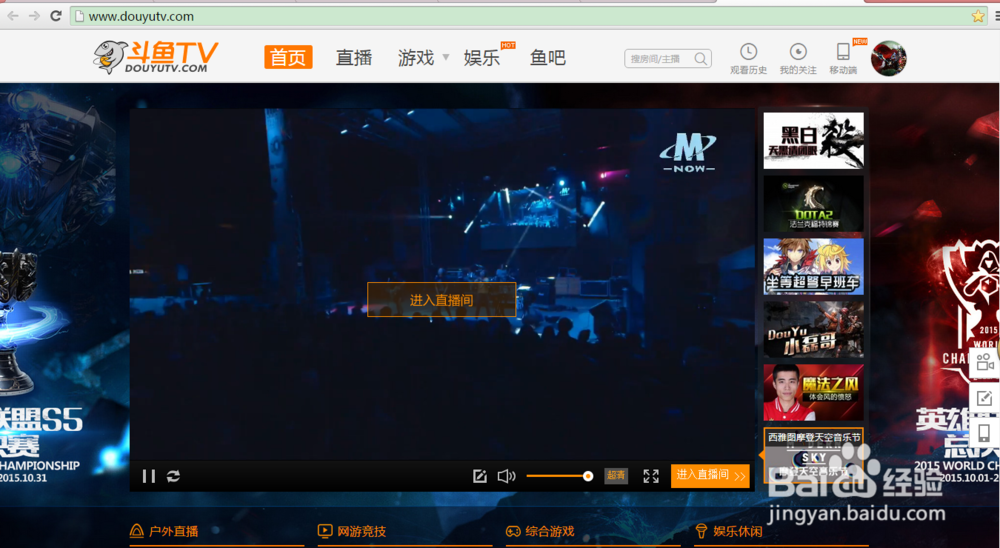This screenshot has width=1000, height=548.
Task: Open the 直播 navigation tab
Action: point(354,57)
